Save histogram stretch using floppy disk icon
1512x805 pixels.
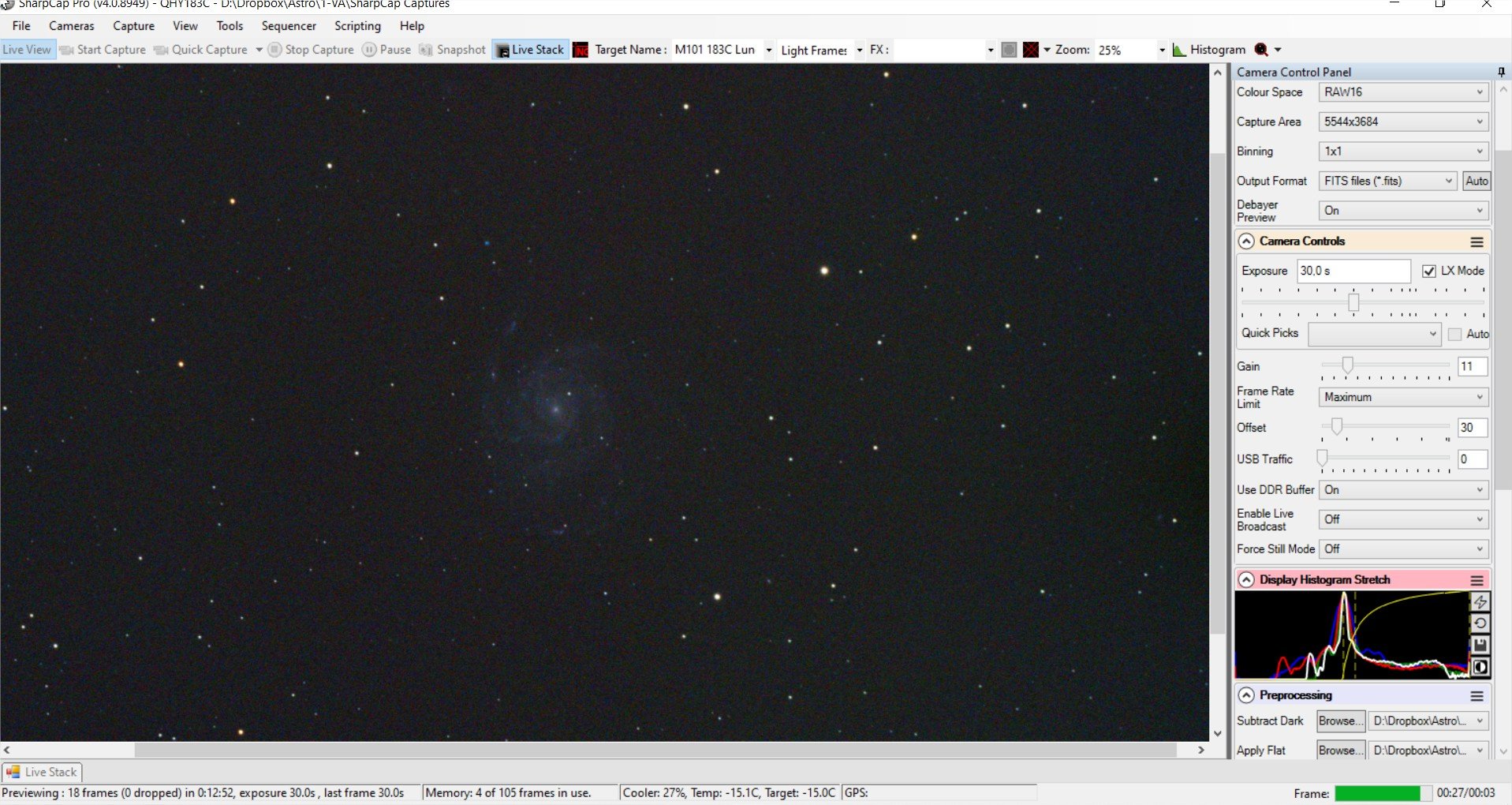coord(1480,646)
